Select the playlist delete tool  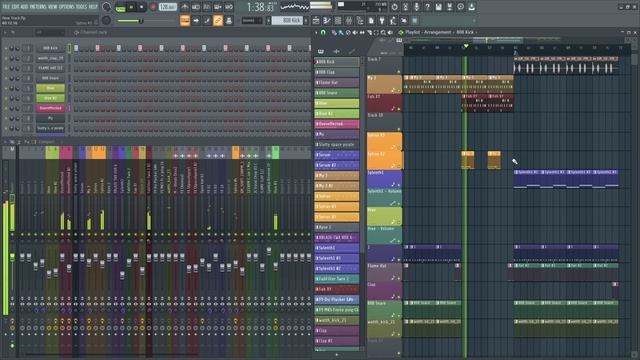tap(348, 32)
